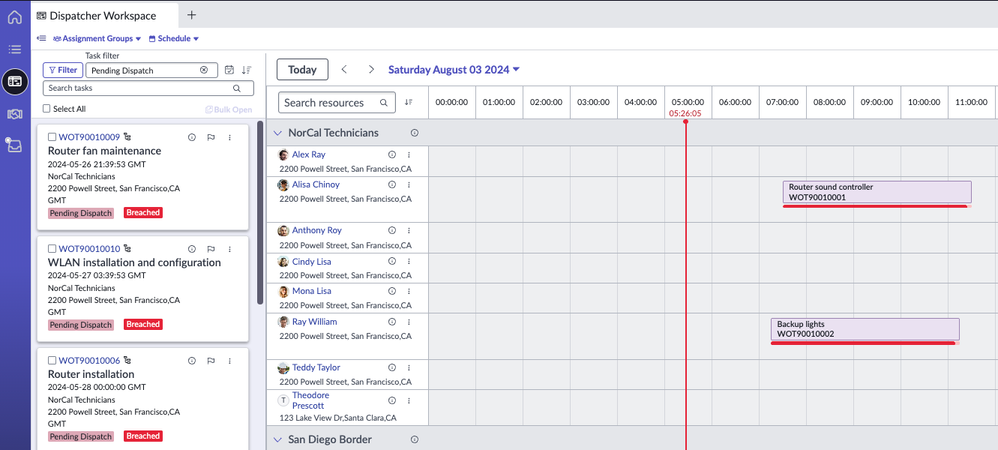Click the sort resources icon
998x450 pixels.
point(409,102)
